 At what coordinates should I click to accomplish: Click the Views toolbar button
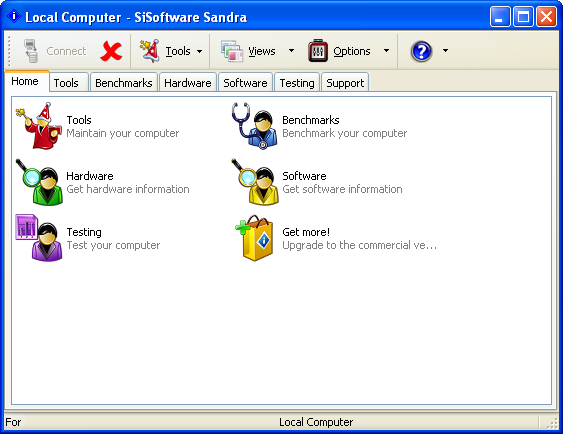click(x=248, y=51)
